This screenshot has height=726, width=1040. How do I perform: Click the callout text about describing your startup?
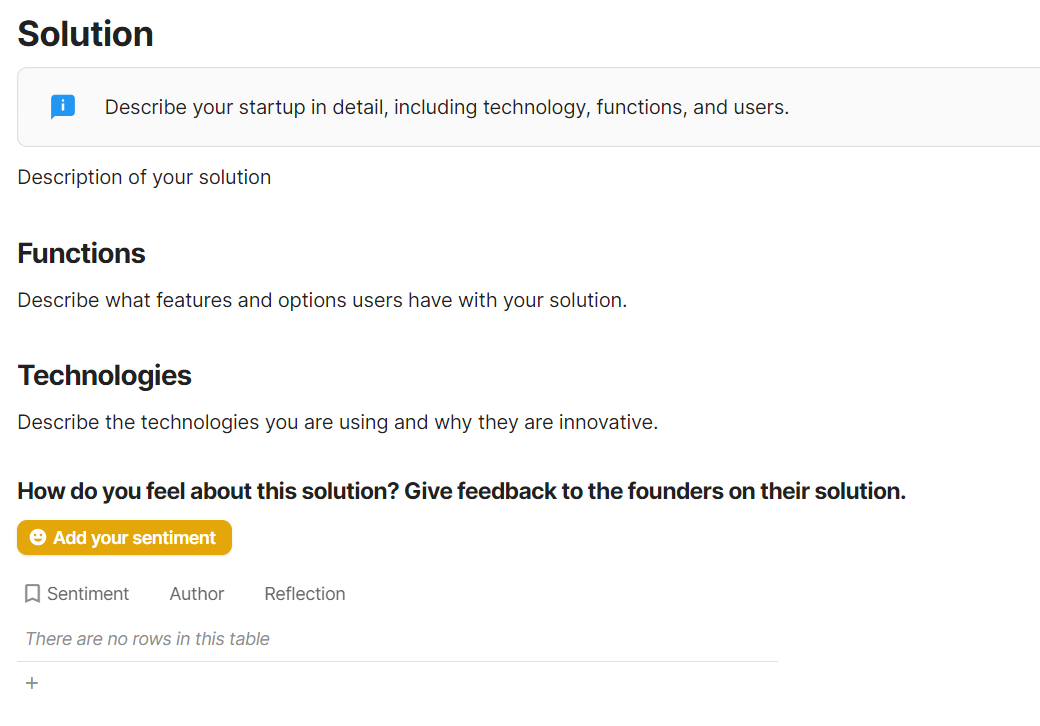pos(447,107)
